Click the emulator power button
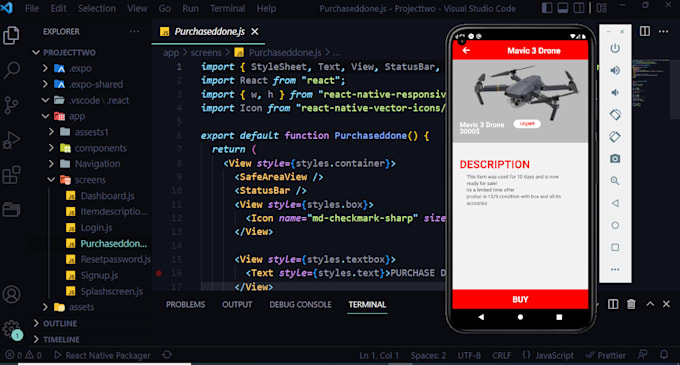Screen dimensions: 680x365 click(x=615, y=48)
